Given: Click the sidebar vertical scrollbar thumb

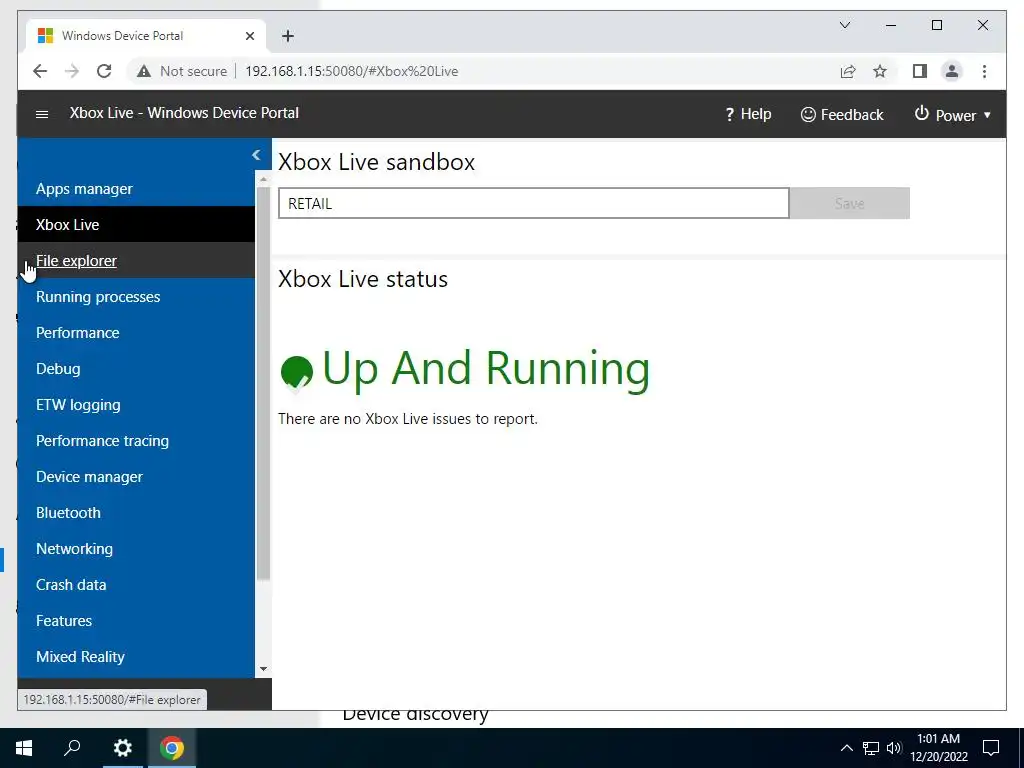Looking at the screenshot, I should 263,383.
